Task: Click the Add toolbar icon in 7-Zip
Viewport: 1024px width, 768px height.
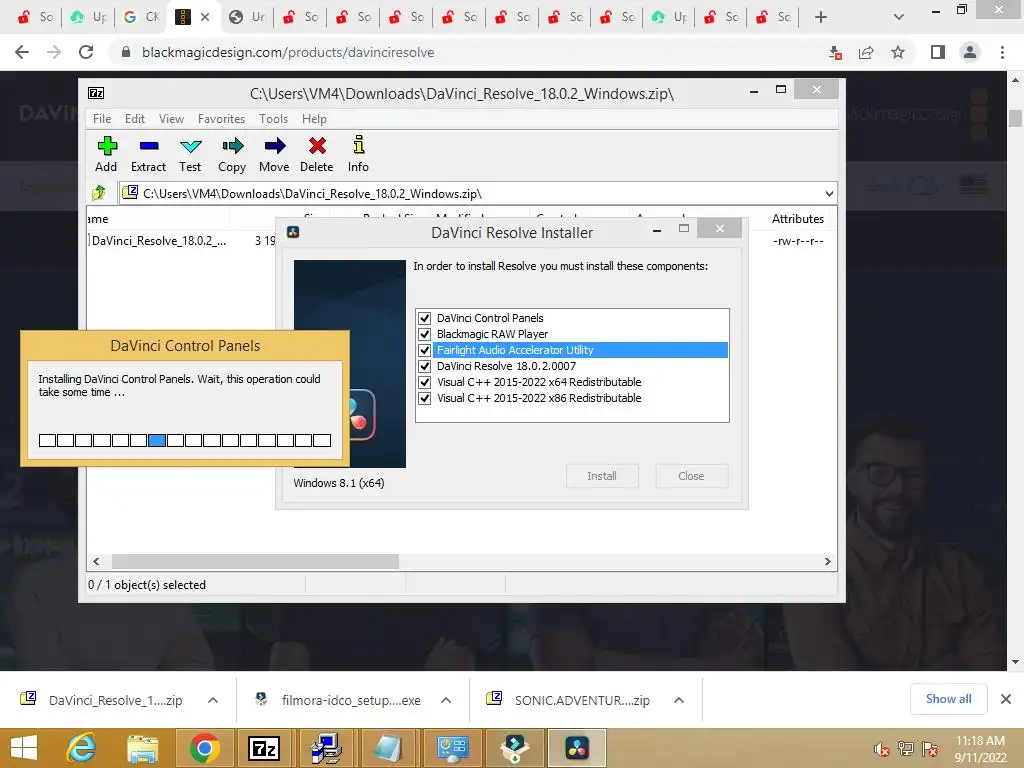Action: click(x=106, y=146)
